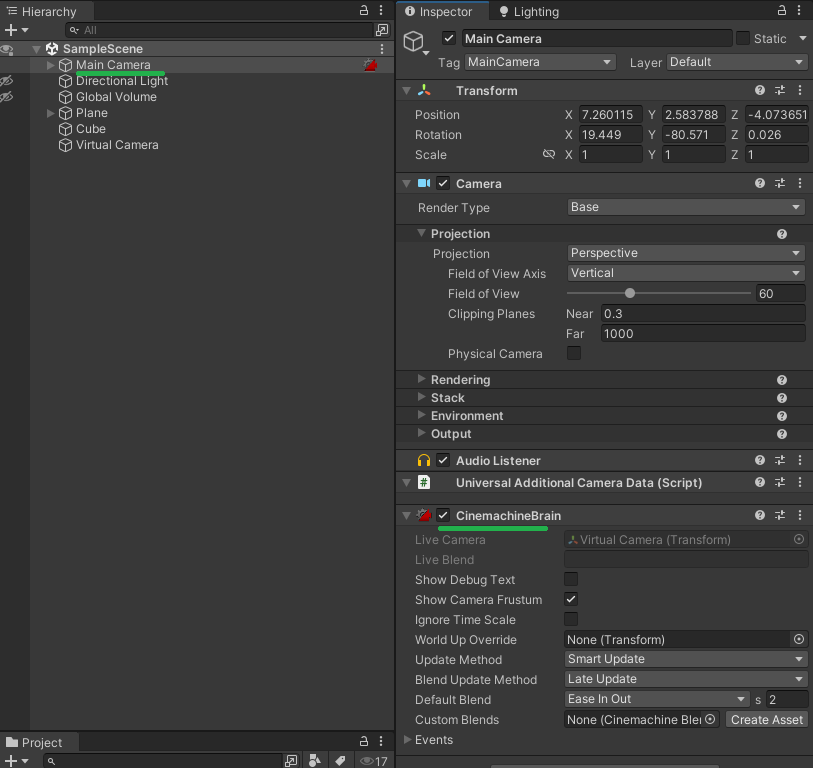The height and width of the screenshot is (768, 813).
Task: Open the Hierarchy create plus button
Action: click(16, 30)
